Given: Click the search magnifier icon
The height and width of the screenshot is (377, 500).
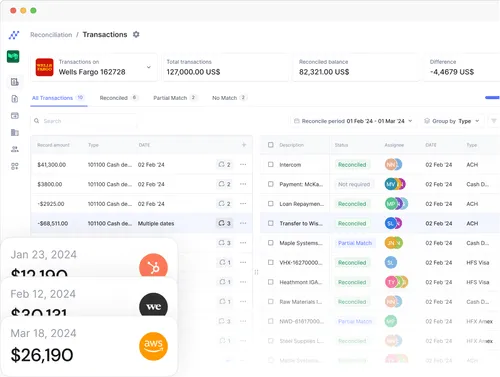Looking at the screenshot, I should coord(37,121).
